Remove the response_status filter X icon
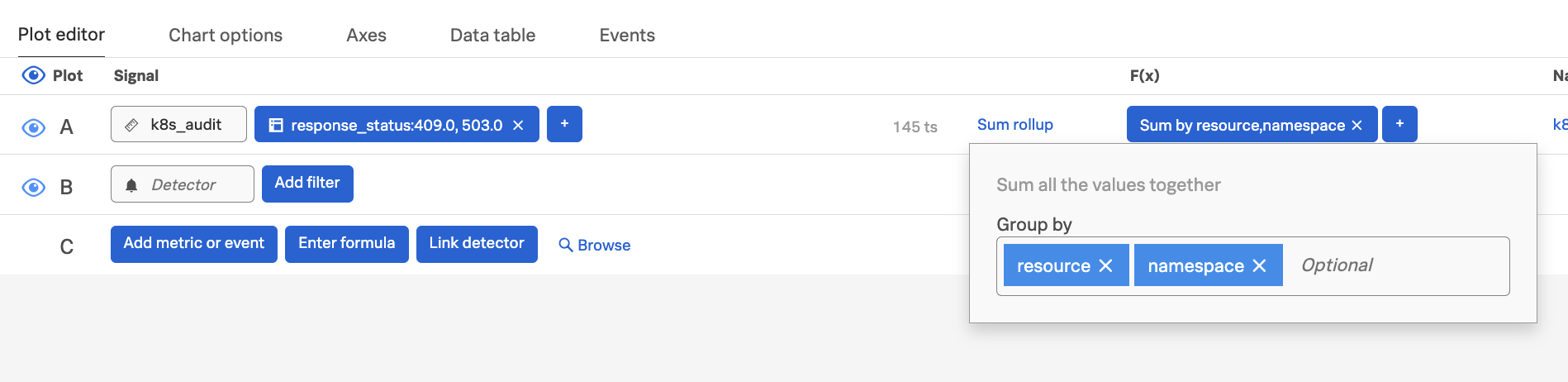Image resolution: width=1568 pixels, height=382 pixels. tap(519, 125)
